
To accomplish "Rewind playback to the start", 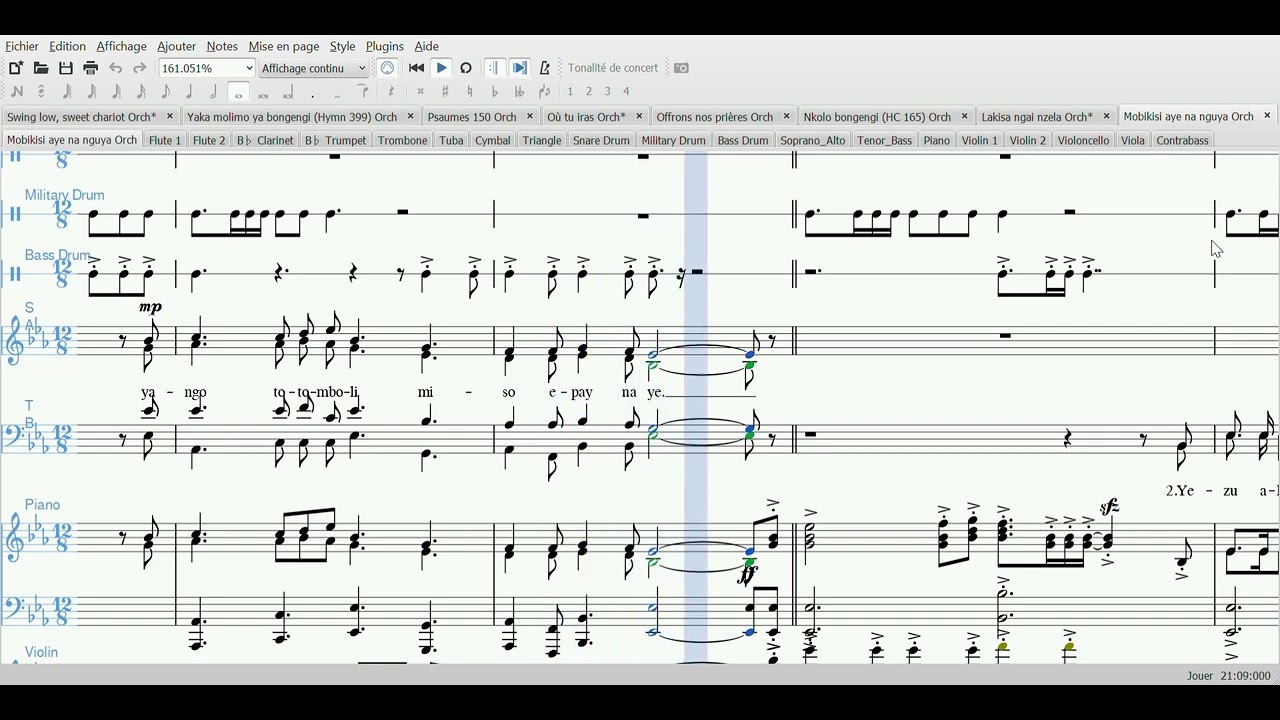I will (416, 68).
